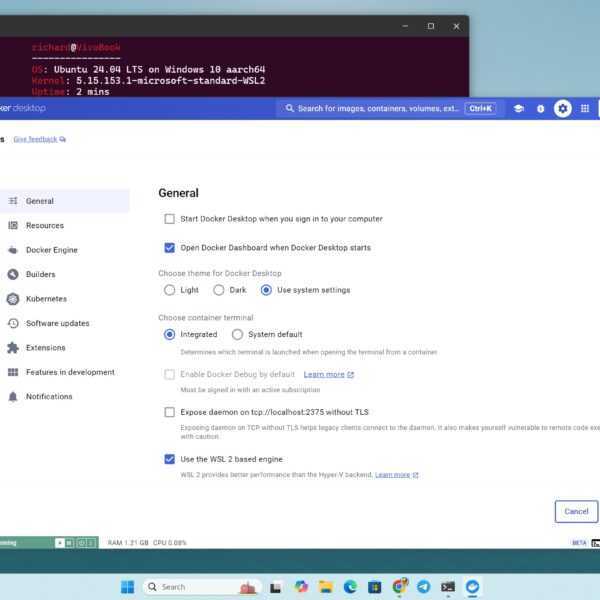Viewport: 600px width, 600px height.
Task: Switch to Chrome in the taskbar
Action: (x=399, y=586)
